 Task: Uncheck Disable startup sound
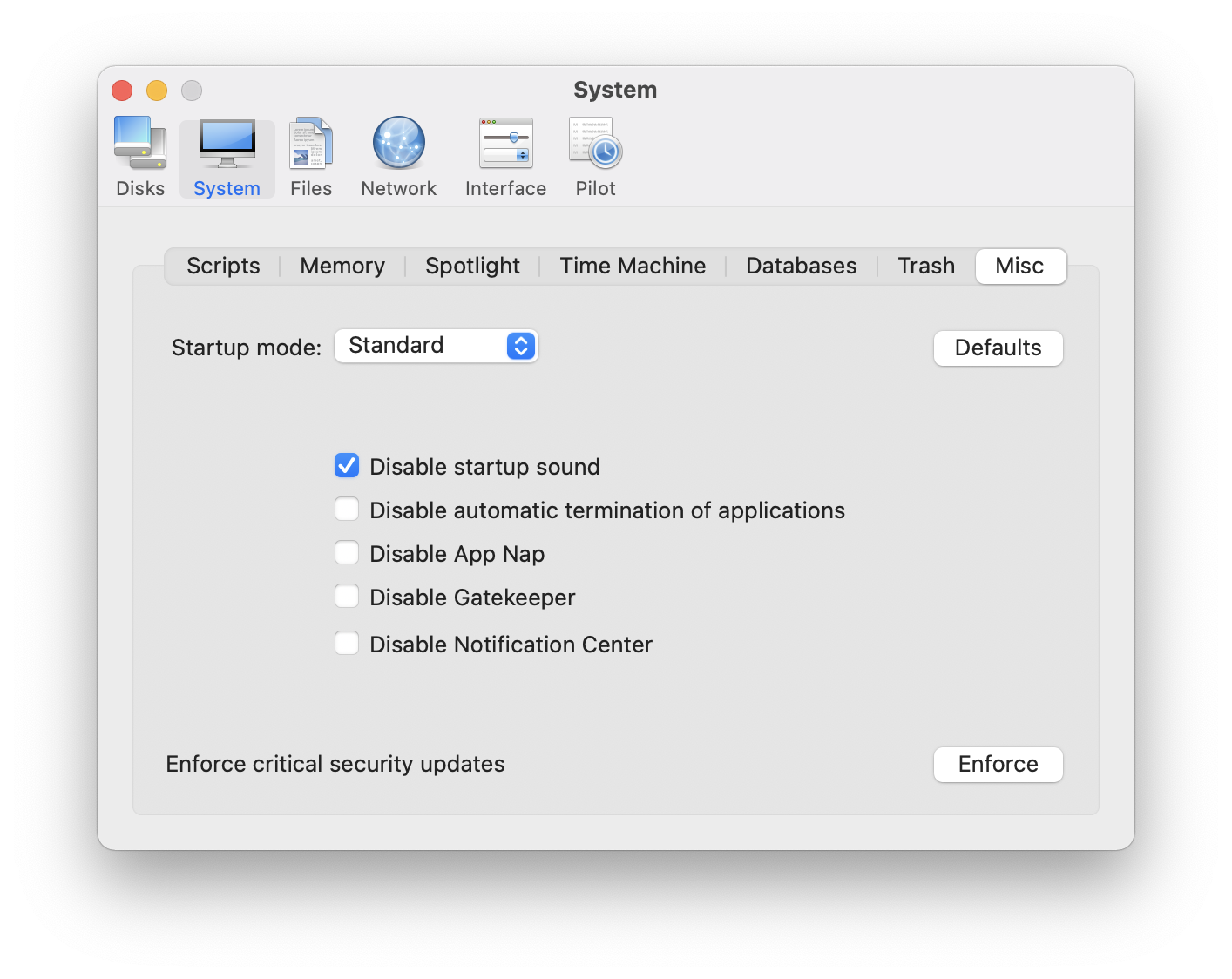347,466
